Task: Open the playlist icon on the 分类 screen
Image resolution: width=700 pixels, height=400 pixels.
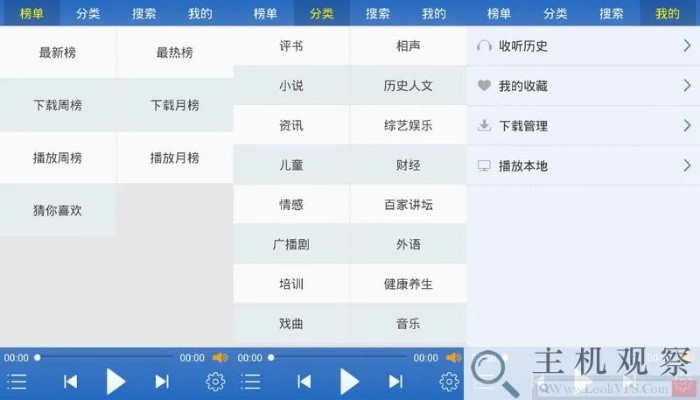Action: [250, 382]
